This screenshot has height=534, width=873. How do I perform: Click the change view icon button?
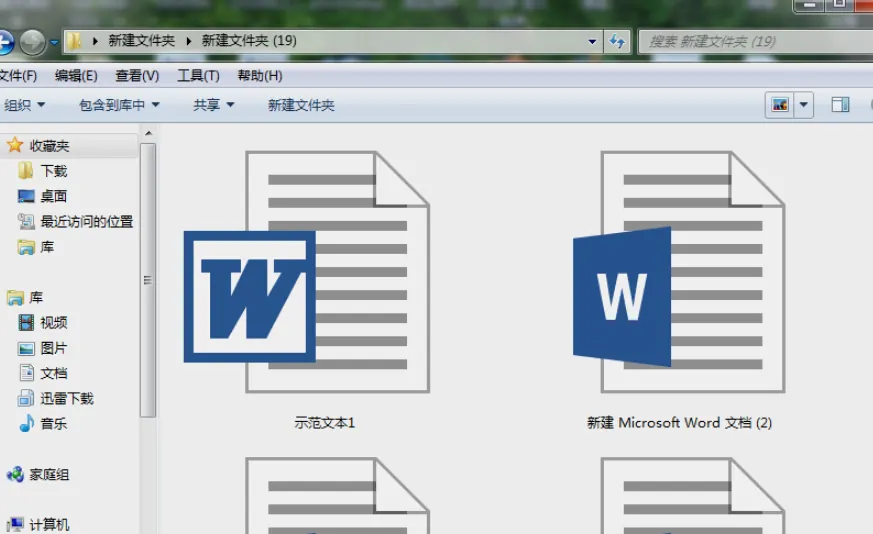coord(780,105)
